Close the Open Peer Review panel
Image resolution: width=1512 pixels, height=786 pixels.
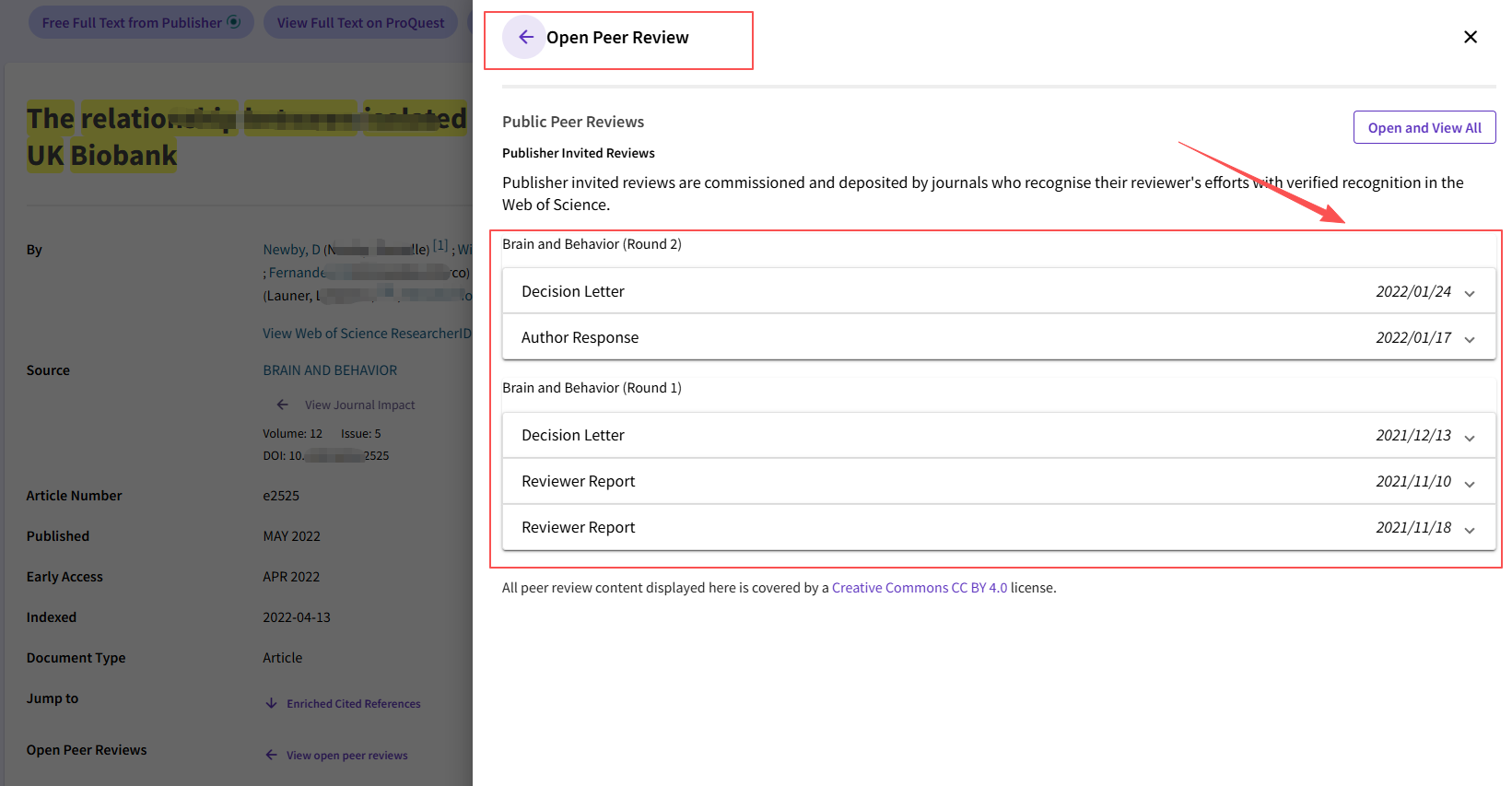tap(1470, 37)
